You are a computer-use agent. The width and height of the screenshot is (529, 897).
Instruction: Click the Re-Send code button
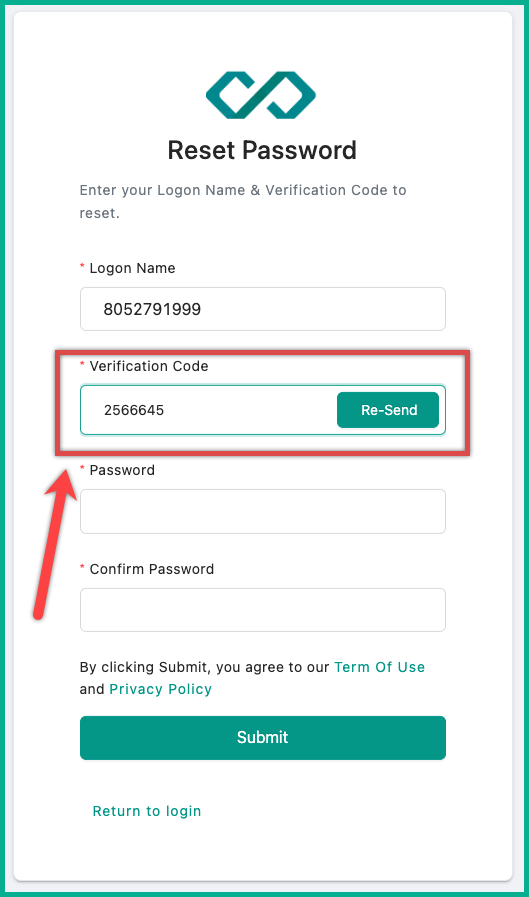tap(388, 410)
